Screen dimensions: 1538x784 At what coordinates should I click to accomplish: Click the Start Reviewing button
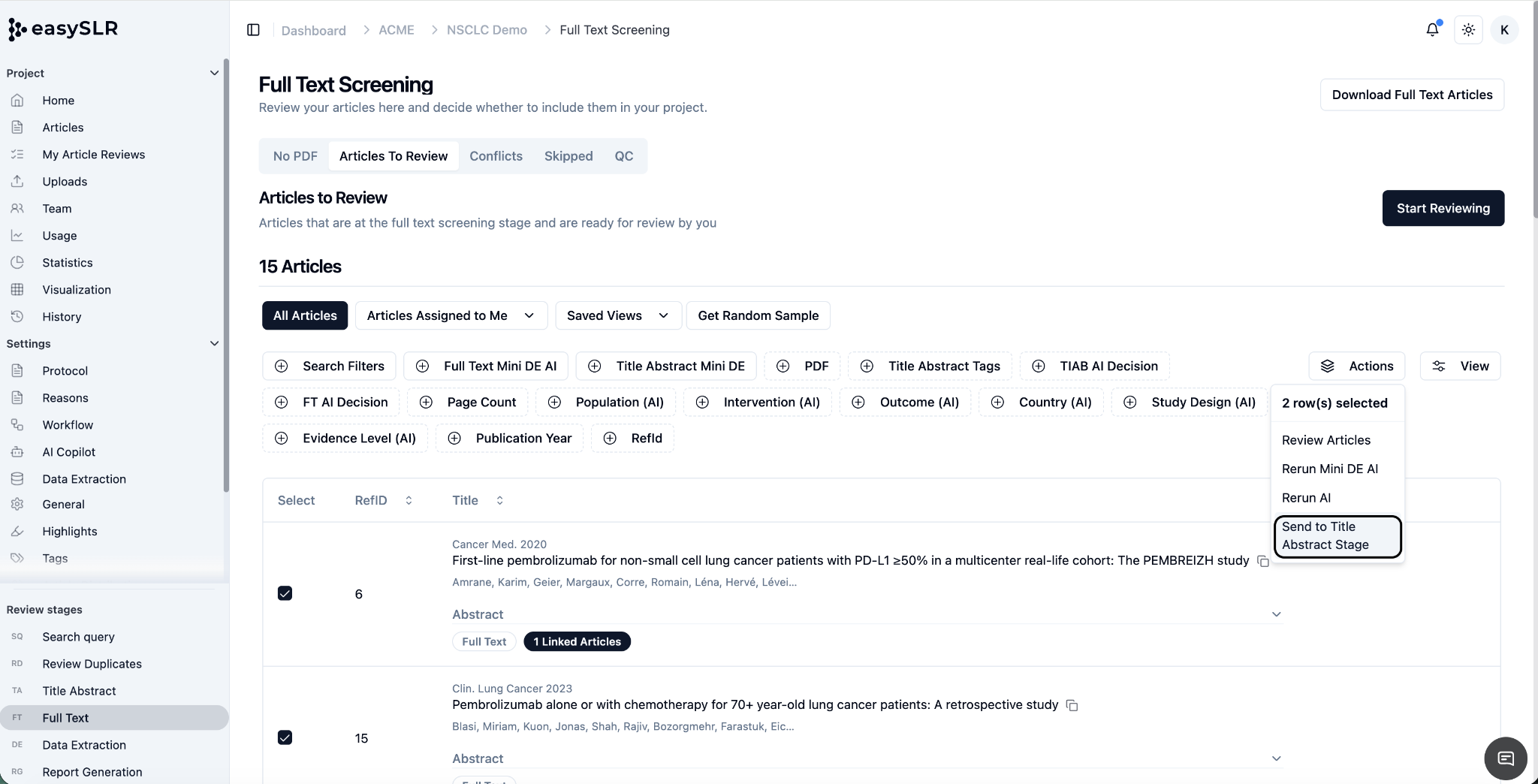(1443, 208)
